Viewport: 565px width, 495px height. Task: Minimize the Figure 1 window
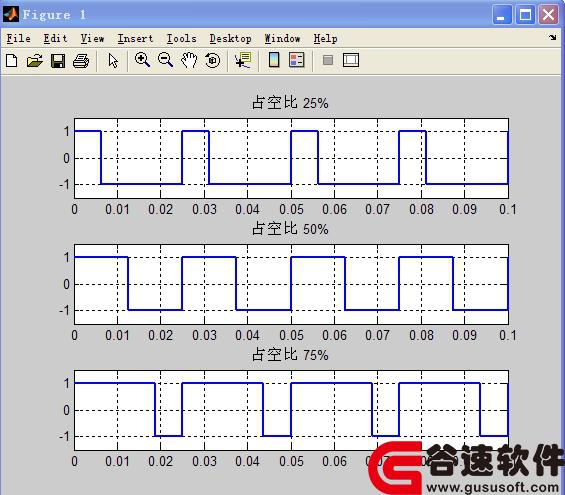[x=502, y=15]
